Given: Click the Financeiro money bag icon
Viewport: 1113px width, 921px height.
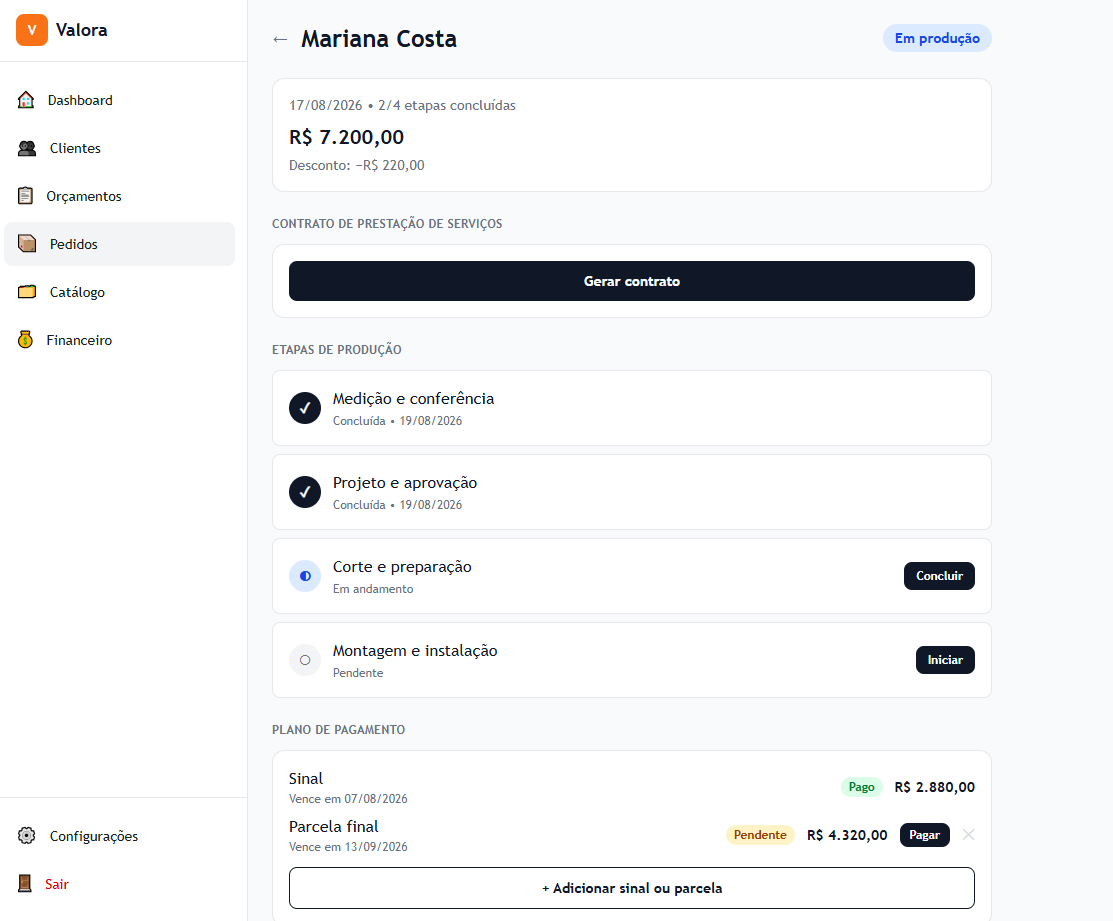Looking at the screenshot, I should pyautogui.click(x=26, y=340).
